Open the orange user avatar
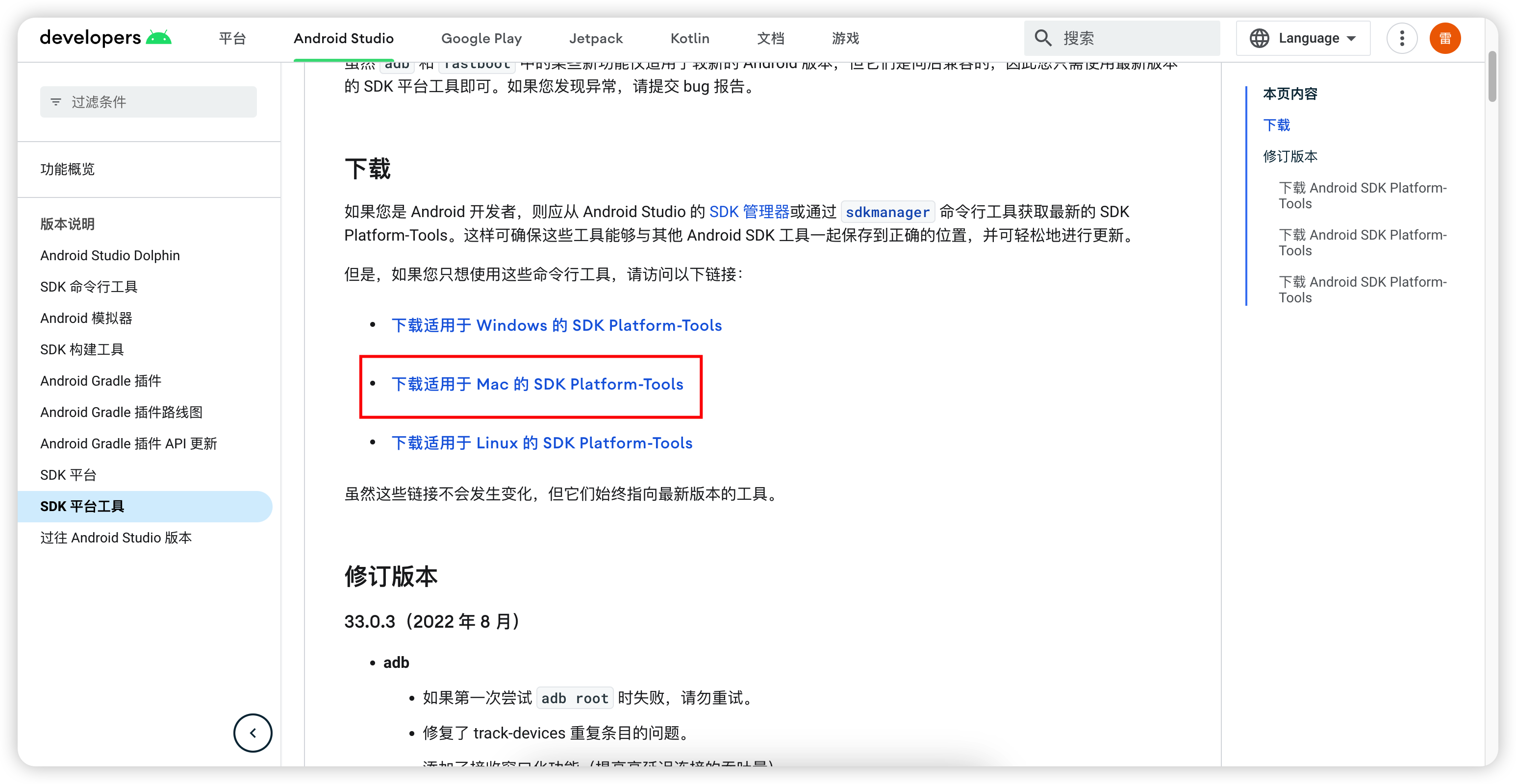 click(1445, 38)
